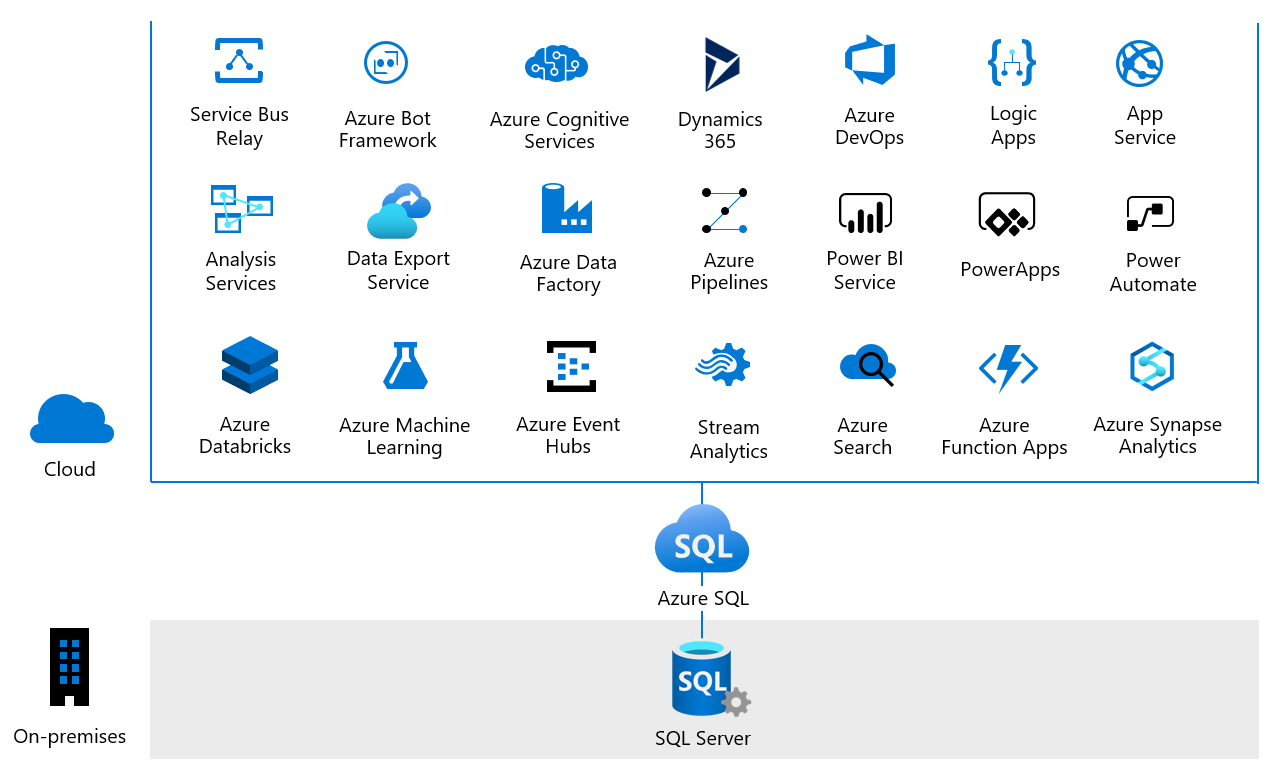1286x781 pixels.
Task: Select the SQL Server database icon
Action: (x=710, y=680)
